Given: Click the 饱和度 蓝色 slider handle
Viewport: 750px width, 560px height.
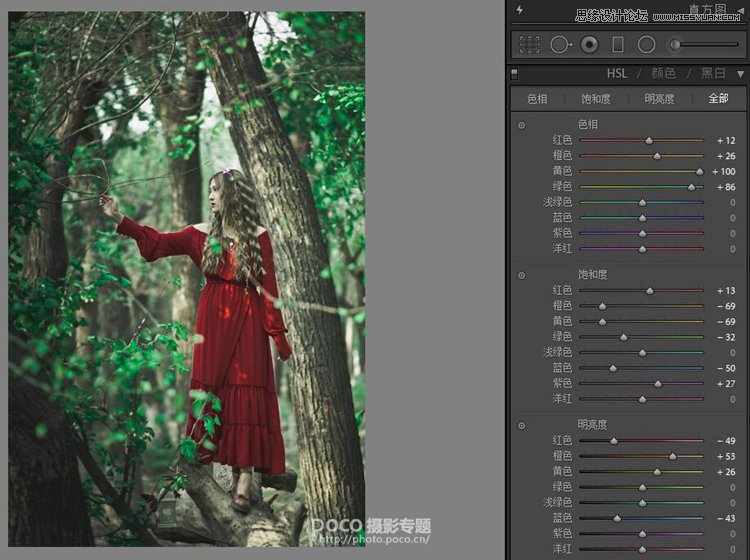Looking at the screenshot, I should [x=613, y=368].
